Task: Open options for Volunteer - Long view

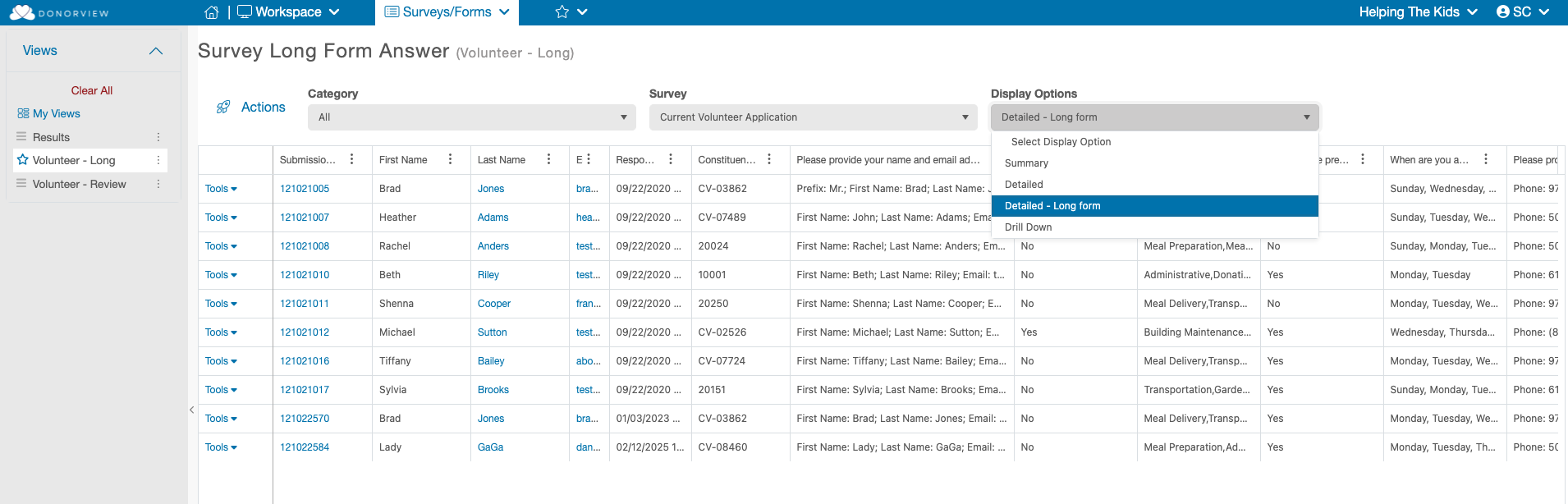Action: tap(158, 160)
